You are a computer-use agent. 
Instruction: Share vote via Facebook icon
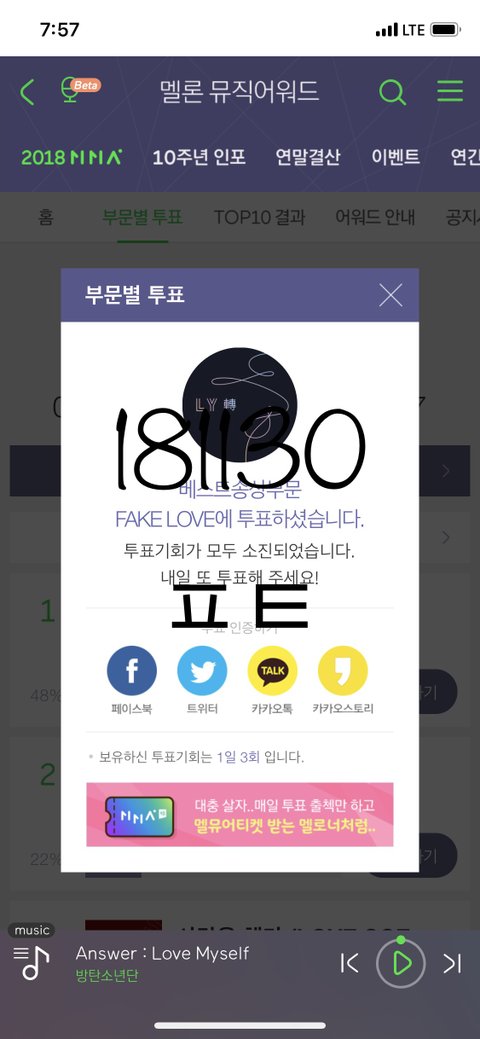[x=132, y=671]
